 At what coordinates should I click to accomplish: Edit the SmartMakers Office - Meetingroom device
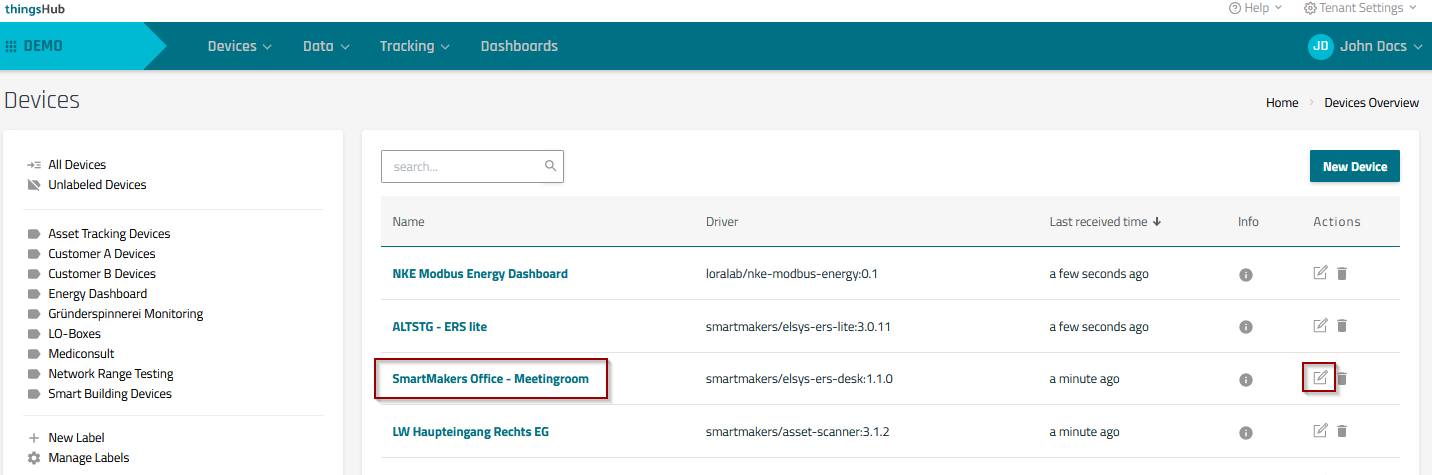(1320, 378)
